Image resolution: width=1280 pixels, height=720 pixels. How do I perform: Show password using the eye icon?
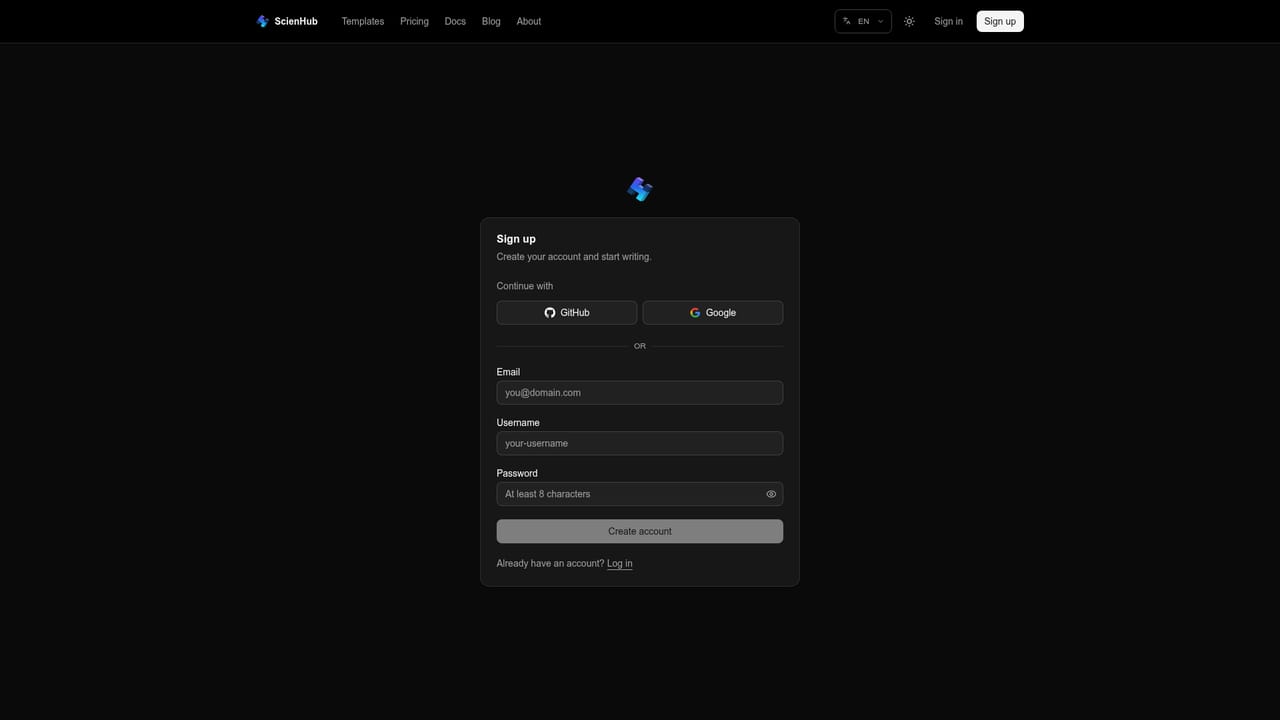(x=771, y=494)
